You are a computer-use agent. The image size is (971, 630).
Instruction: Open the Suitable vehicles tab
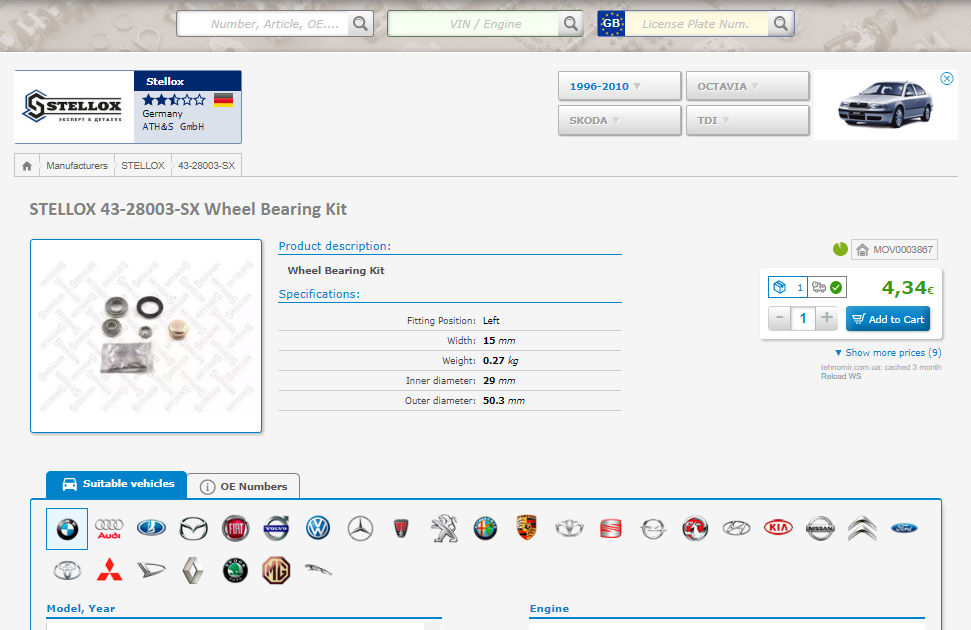[117, 484]
